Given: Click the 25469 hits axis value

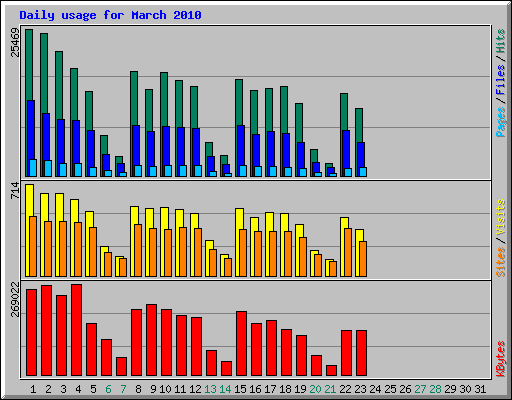Looking at the screenshot, I should click(15, 42).
